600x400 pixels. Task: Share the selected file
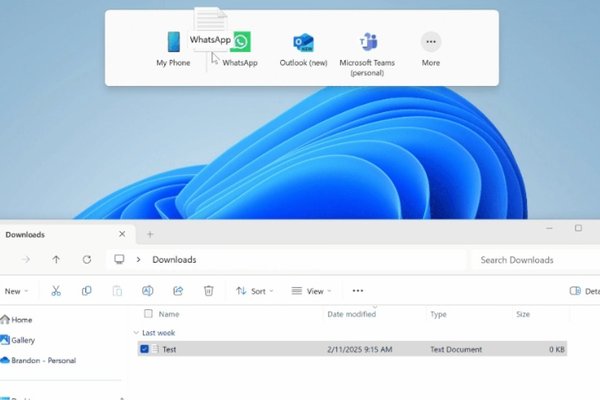tap(178, 291)
